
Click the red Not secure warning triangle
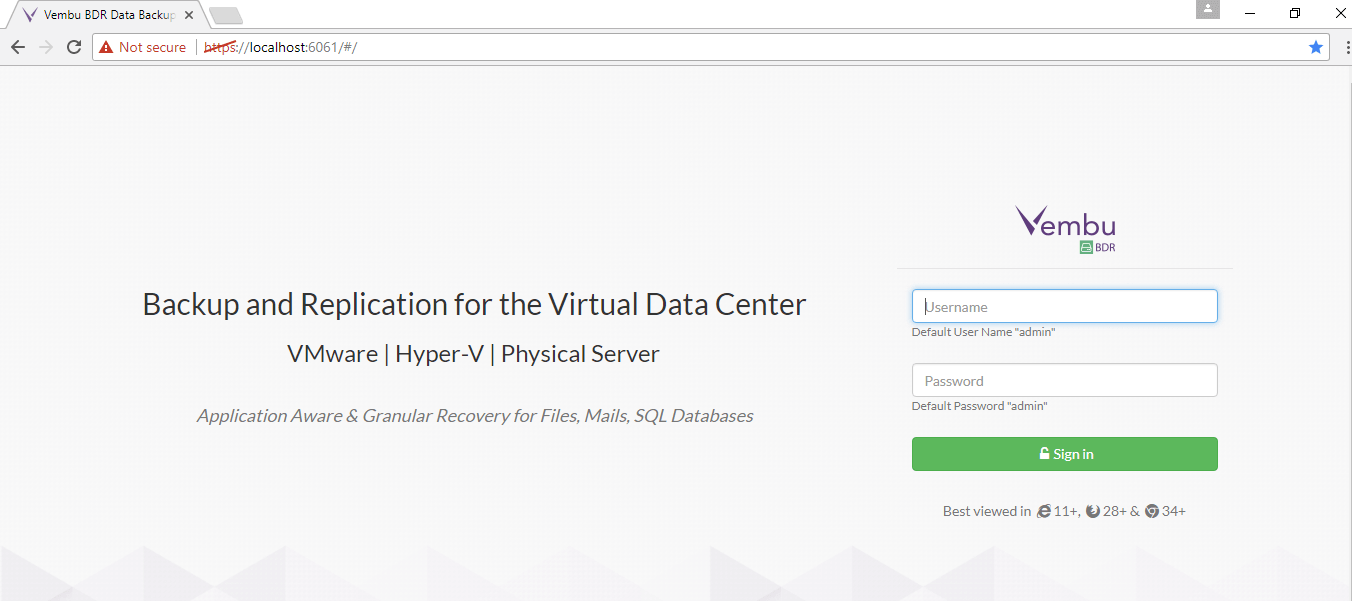point(106,47)
